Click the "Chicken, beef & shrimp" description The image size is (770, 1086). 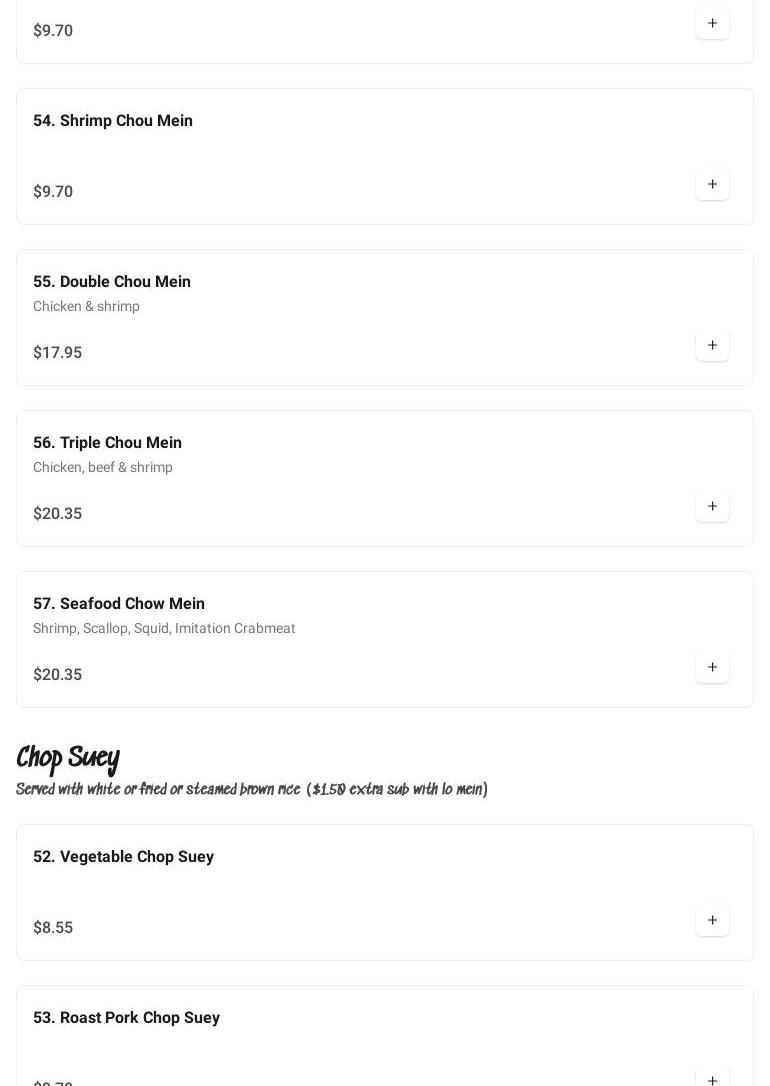tap(103, 468)
